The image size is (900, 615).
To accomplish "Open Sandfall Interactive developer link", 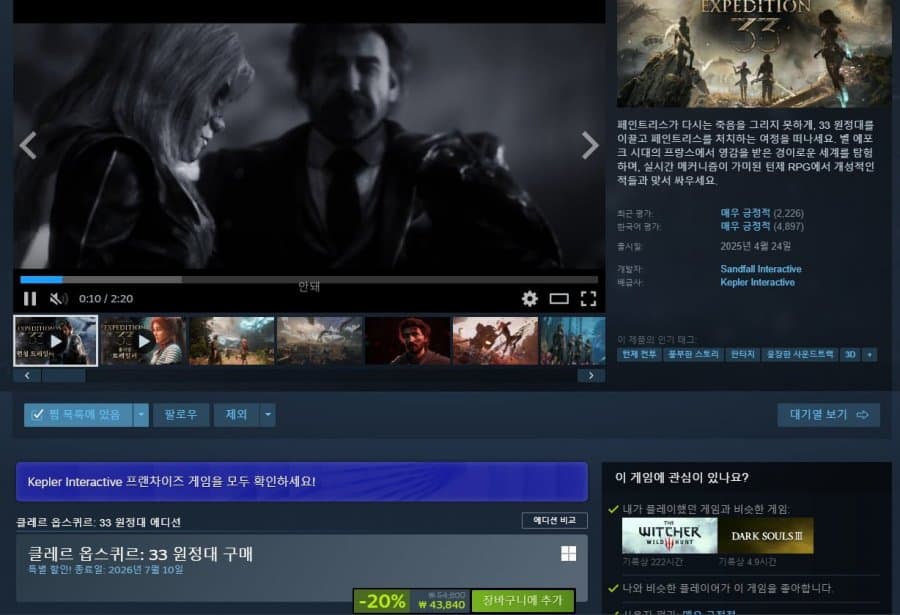I will pyautogui.click(x=761, y=269).
